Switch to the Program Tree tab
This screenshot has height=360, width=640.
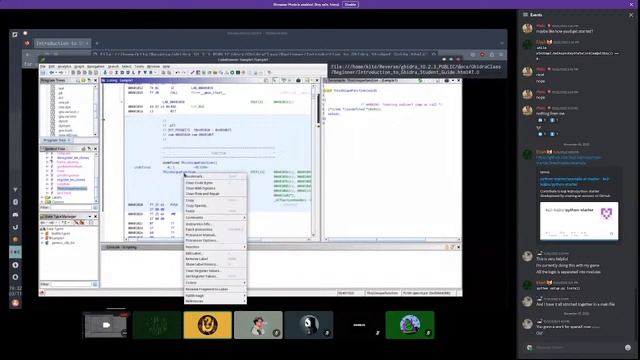(x=55, y=140)
